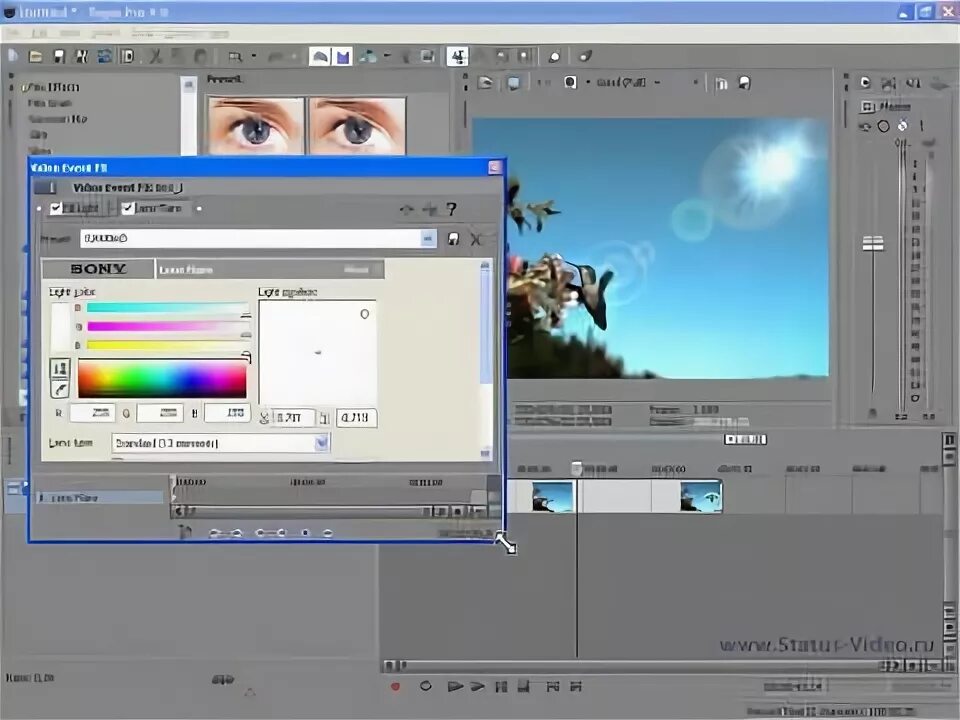Click the Y position value field
This screenshot has height=720, width=960.
click(357, 418)
